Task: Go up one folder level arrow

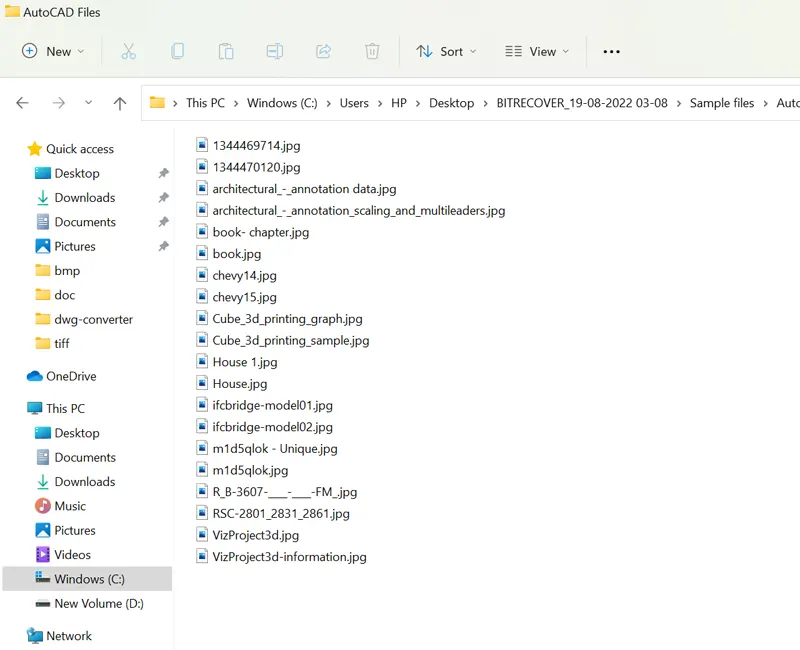Action: click(x=120, y=103)
